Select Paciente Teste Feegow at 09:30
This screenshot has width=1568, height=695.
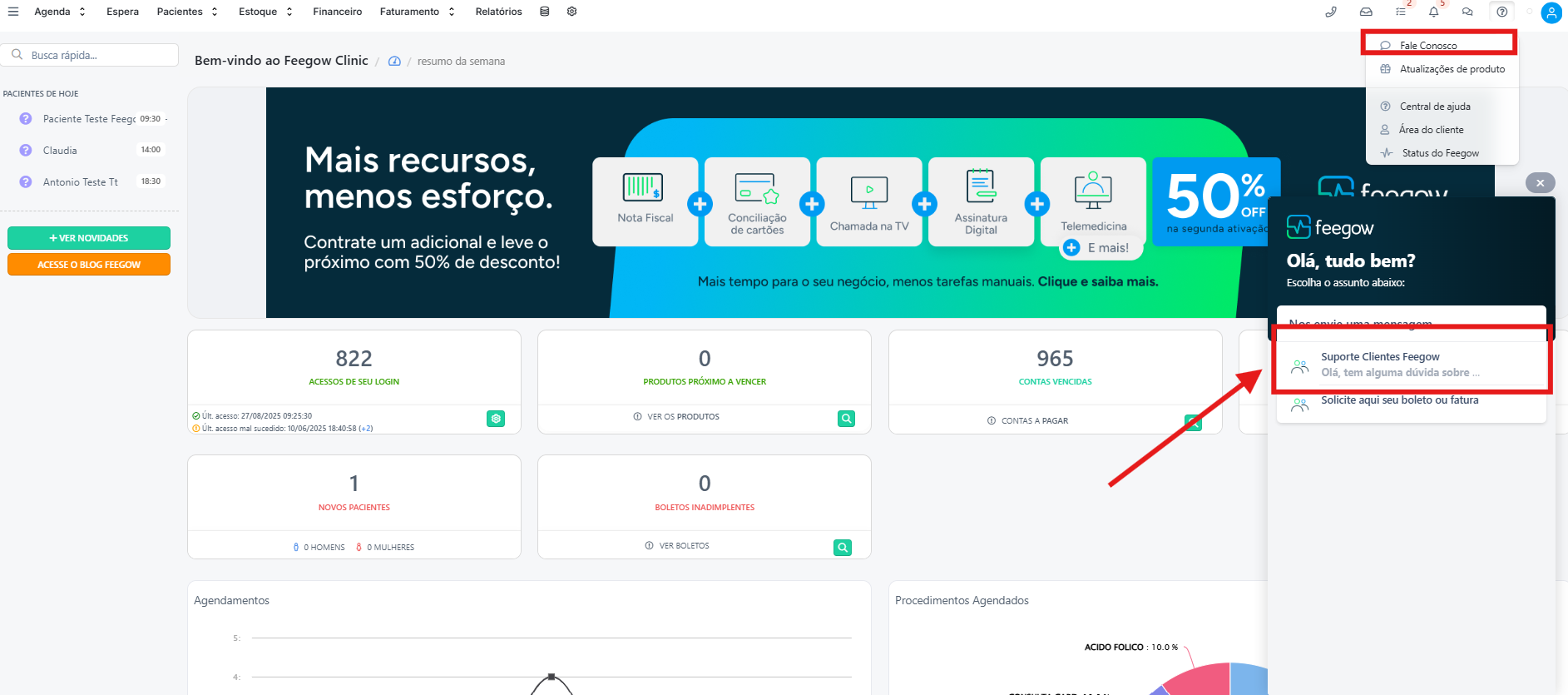90,119
